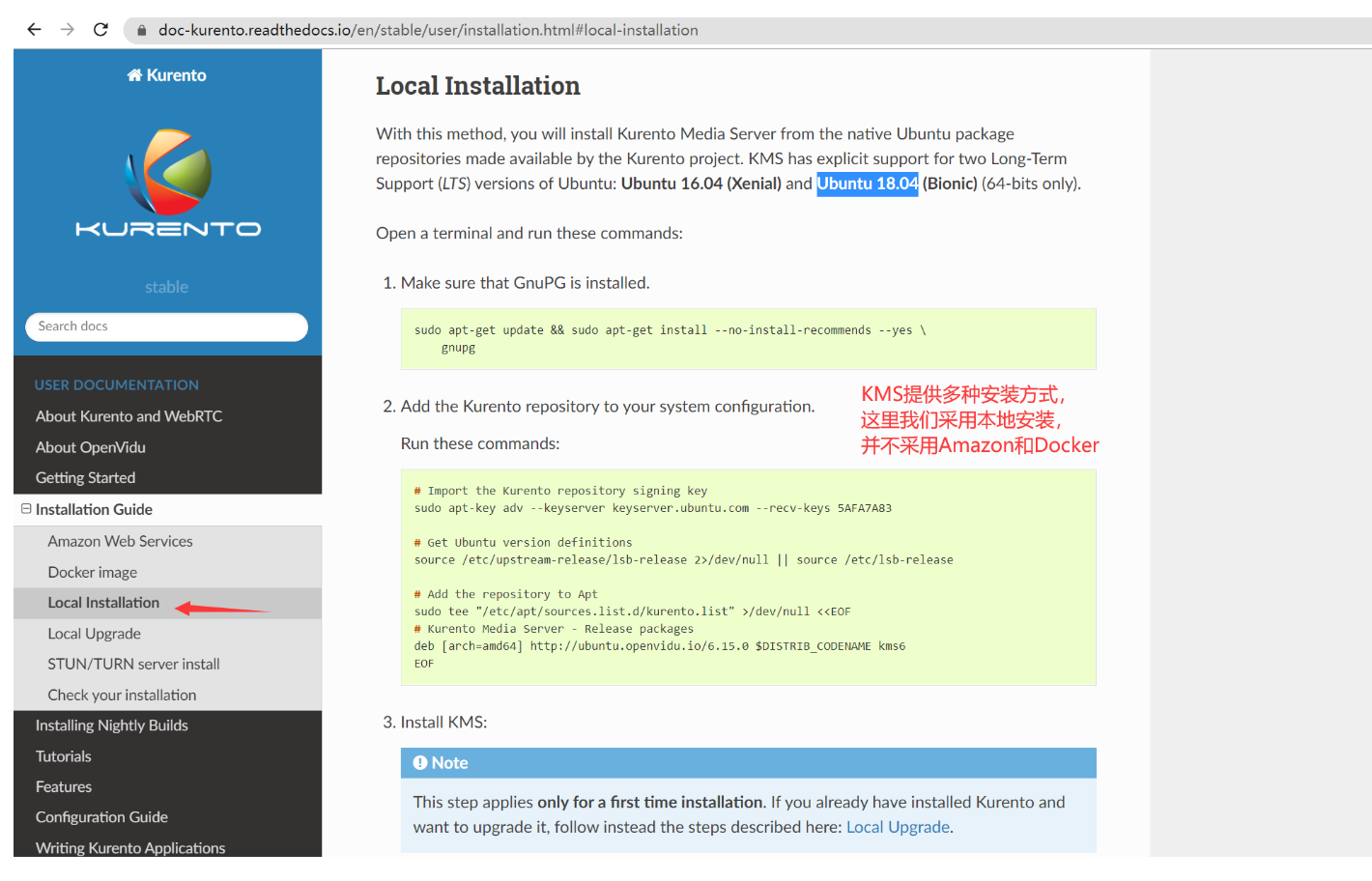Click the browser address bar URL
The image size is (1372, 881).
click(428, 30)
